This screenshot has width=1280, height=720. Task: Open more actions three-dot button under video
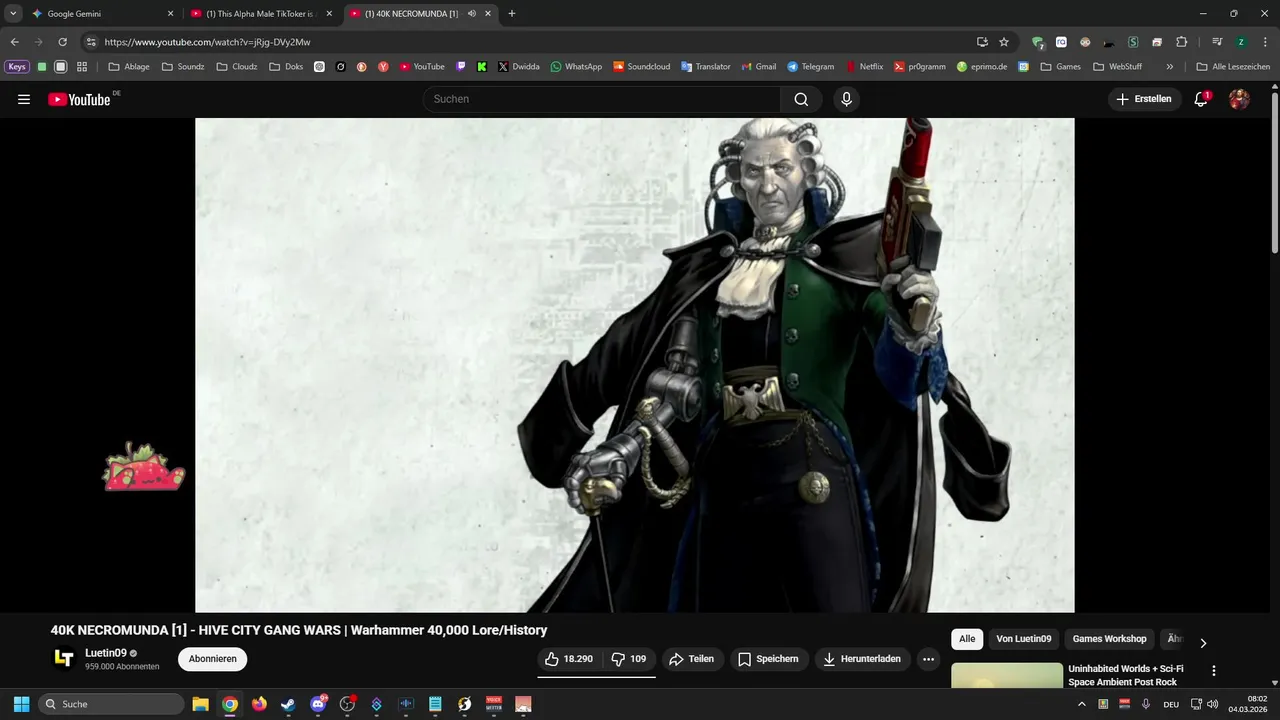929,659
